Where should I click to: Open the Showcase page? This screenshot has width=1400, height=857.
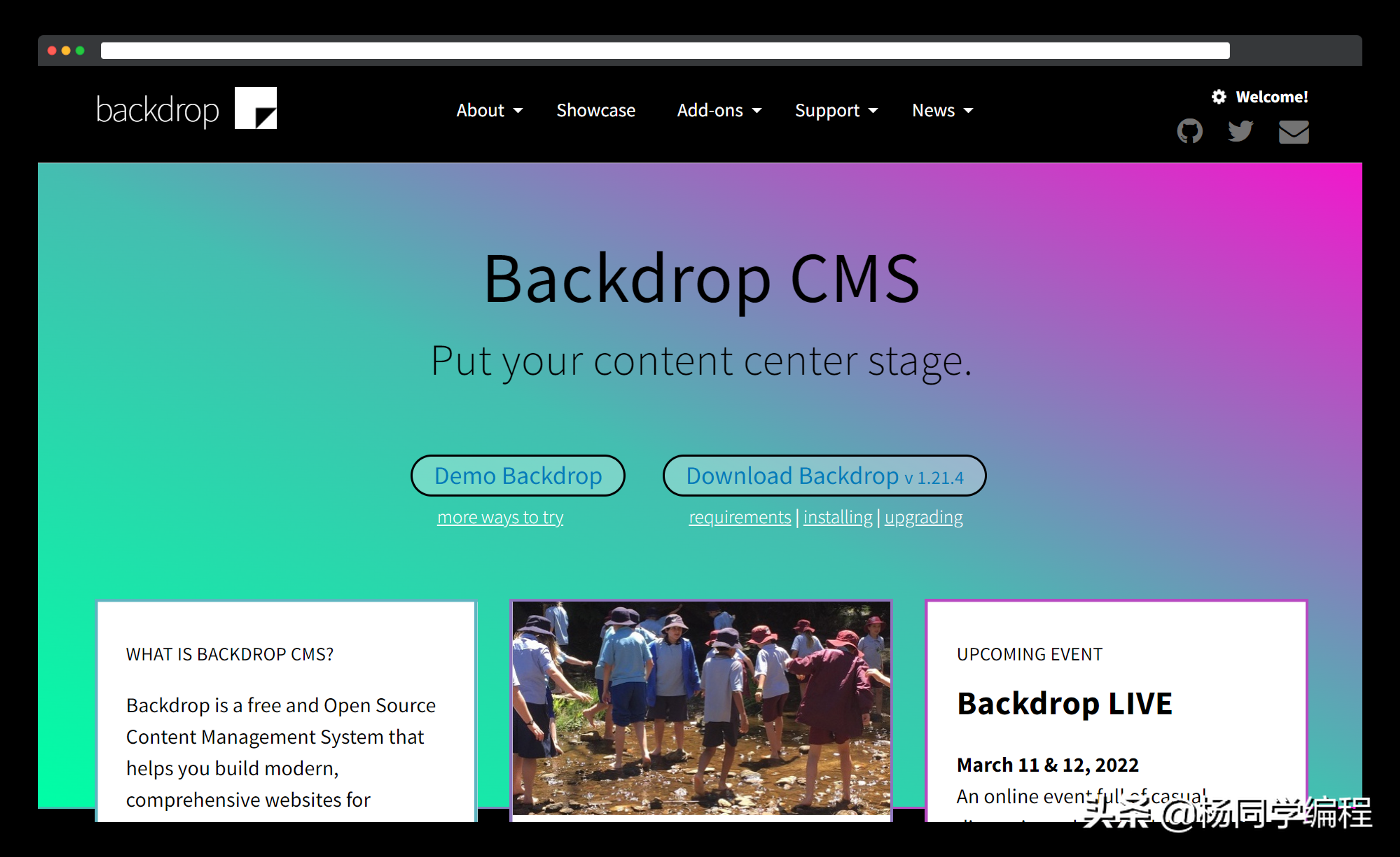596,110
